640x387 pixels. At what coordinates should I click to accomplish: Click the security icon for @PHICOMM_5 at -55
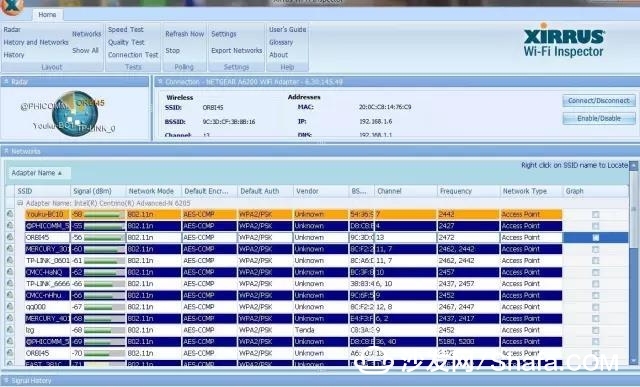pos(10,225)
